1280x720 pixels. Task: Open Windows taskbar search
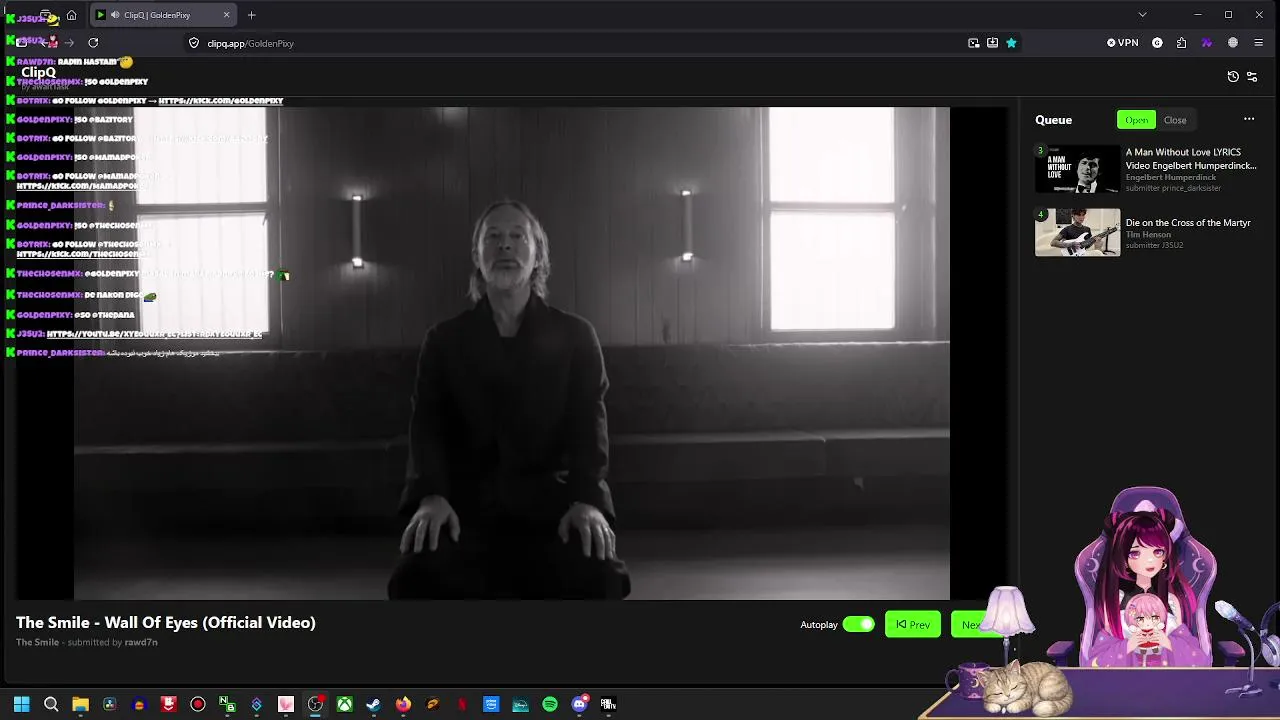pyautogui.click(x=51, y=704)
